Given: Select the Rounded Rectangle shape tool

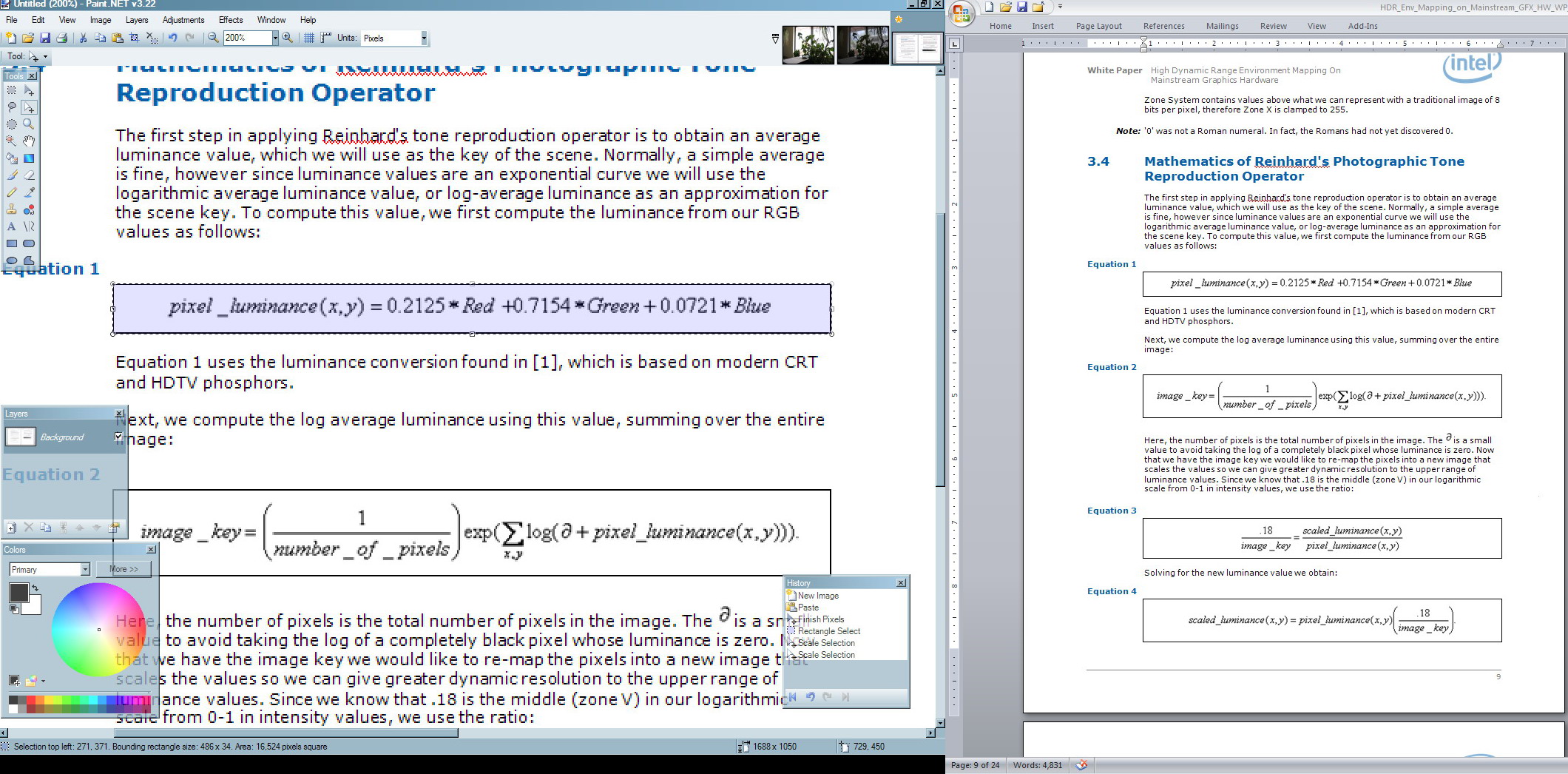Looking at the screenshot, I should (x=29, y=243).
